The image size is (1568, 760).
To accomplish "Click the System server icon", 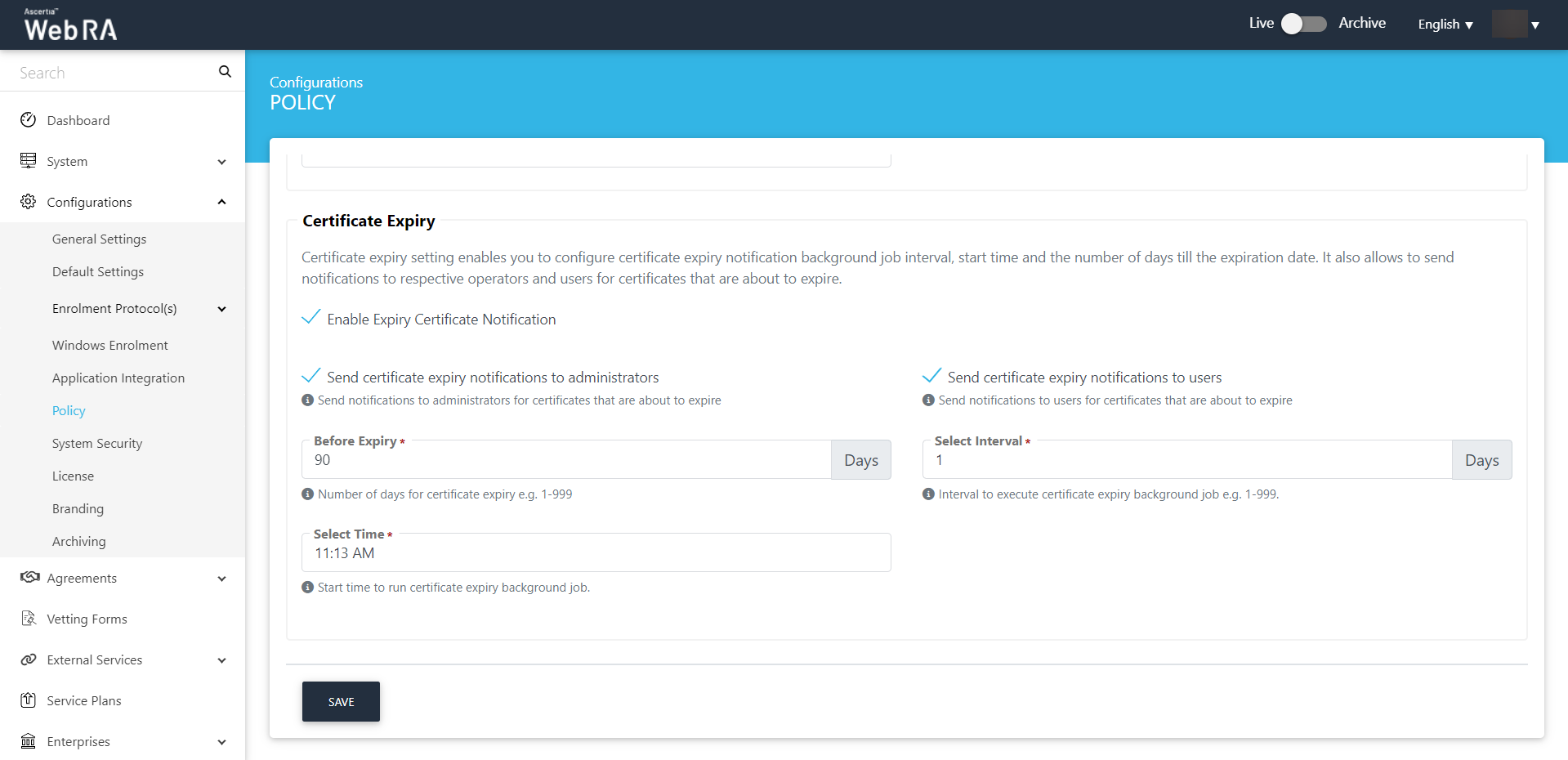I will tap(29, 161).
